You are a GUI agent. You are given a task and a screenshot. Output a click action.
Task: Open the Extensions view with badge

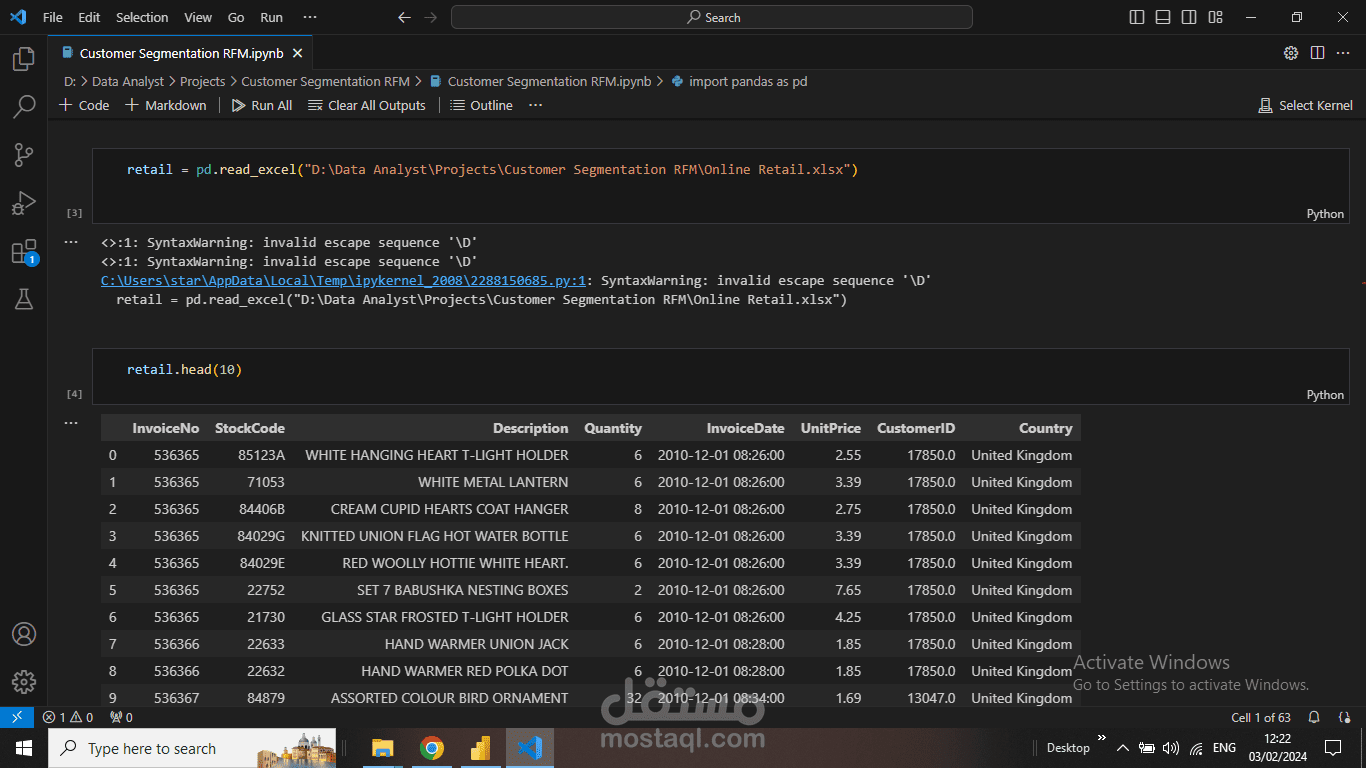[x=23, y=251]
